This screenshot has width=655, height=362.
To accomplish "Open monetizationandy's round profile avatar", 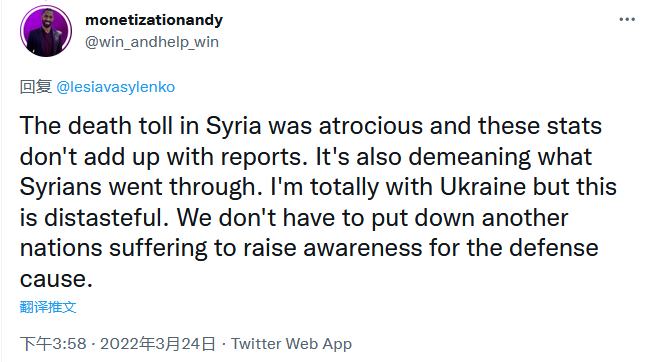I will (46, 31).
